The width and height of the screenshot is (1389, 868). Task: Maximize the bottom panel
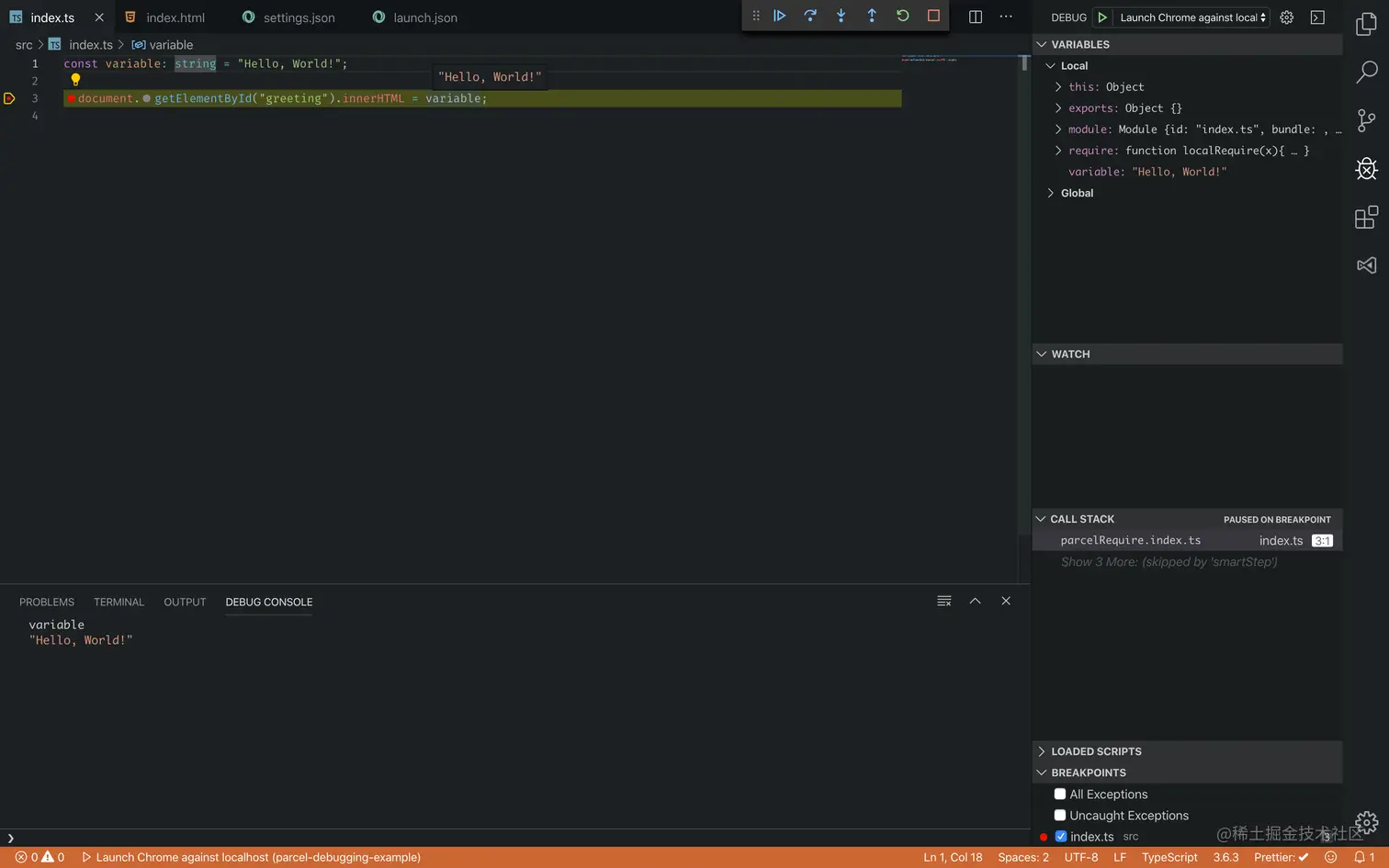point(976,601)
